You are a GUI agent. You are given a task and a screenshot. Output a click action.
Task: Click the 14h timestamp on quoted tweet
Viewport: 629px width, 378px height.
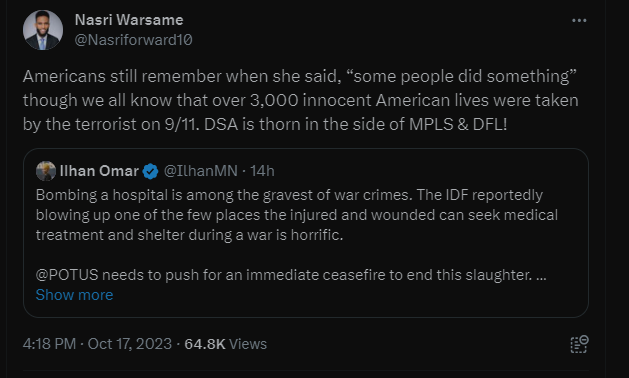click(262, 171)
